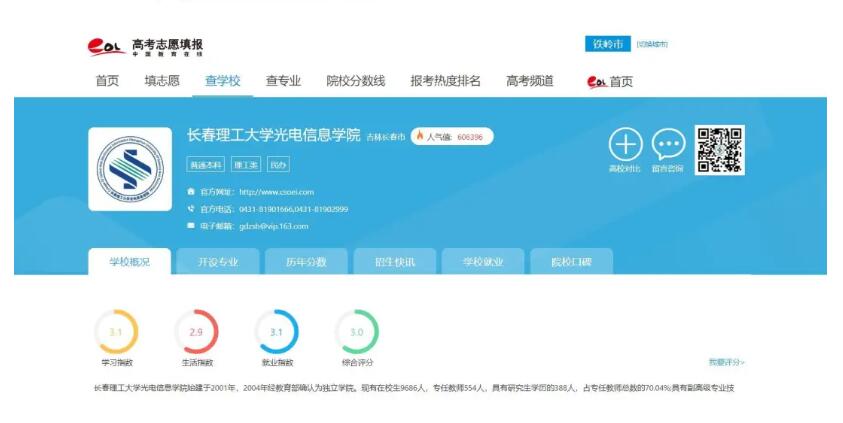Click the 留言咨询 chat bubble icon
Image resolution: width=843 pixels, height=423 pixels.
coord(668,144)
